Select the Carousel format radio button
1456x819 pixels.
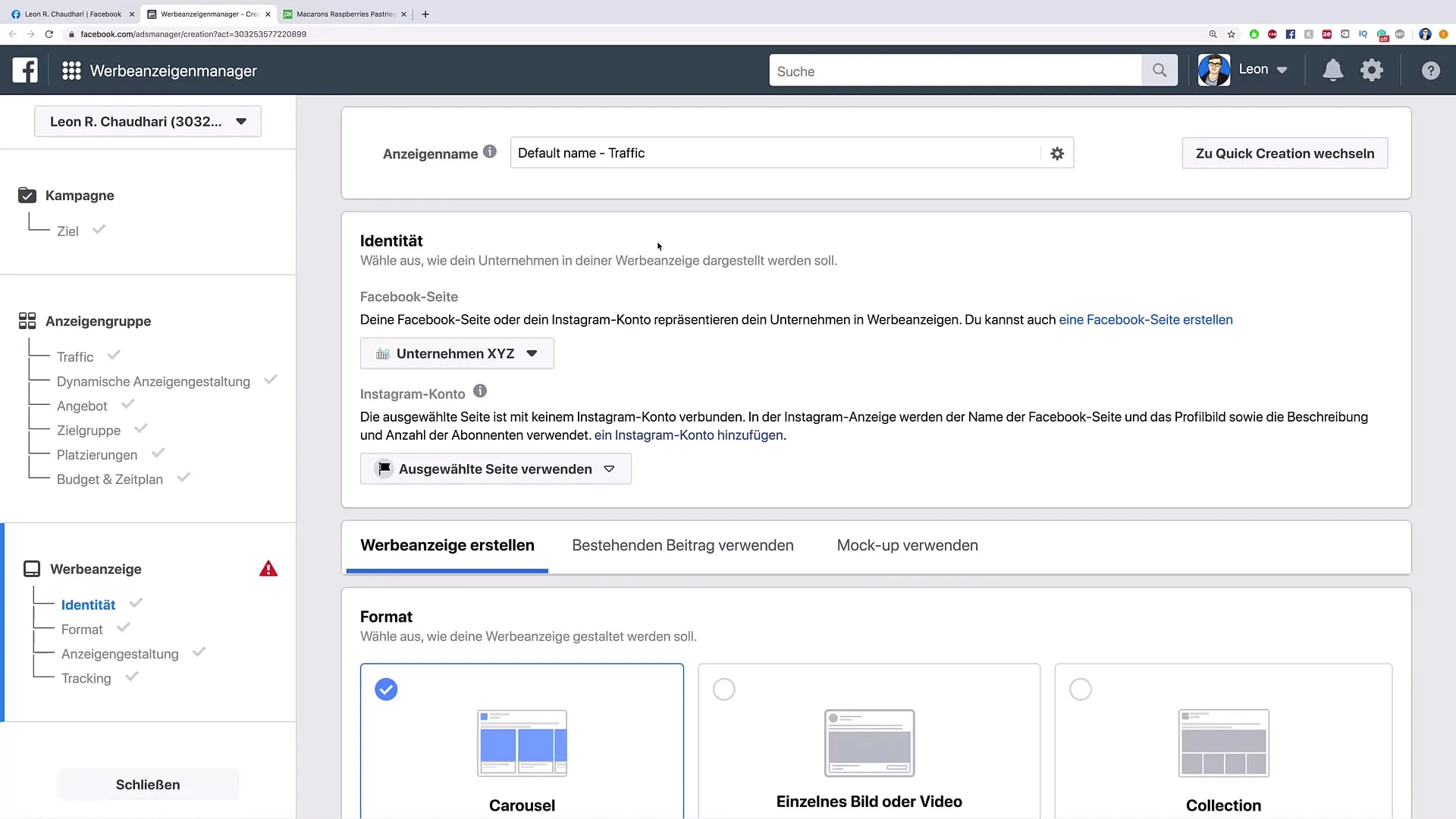pyautogui.click(x=386, y=689)
